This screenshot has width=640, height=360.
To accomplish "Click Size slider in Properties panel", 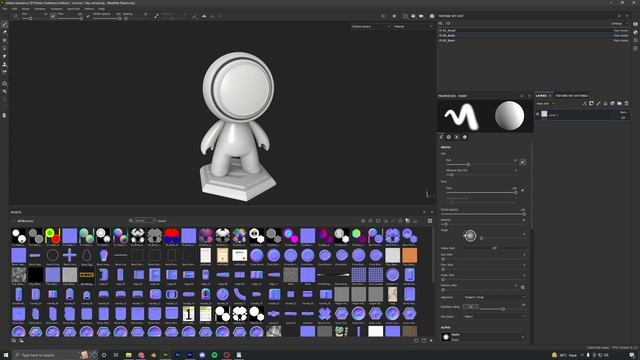I will tap(482, 164).
